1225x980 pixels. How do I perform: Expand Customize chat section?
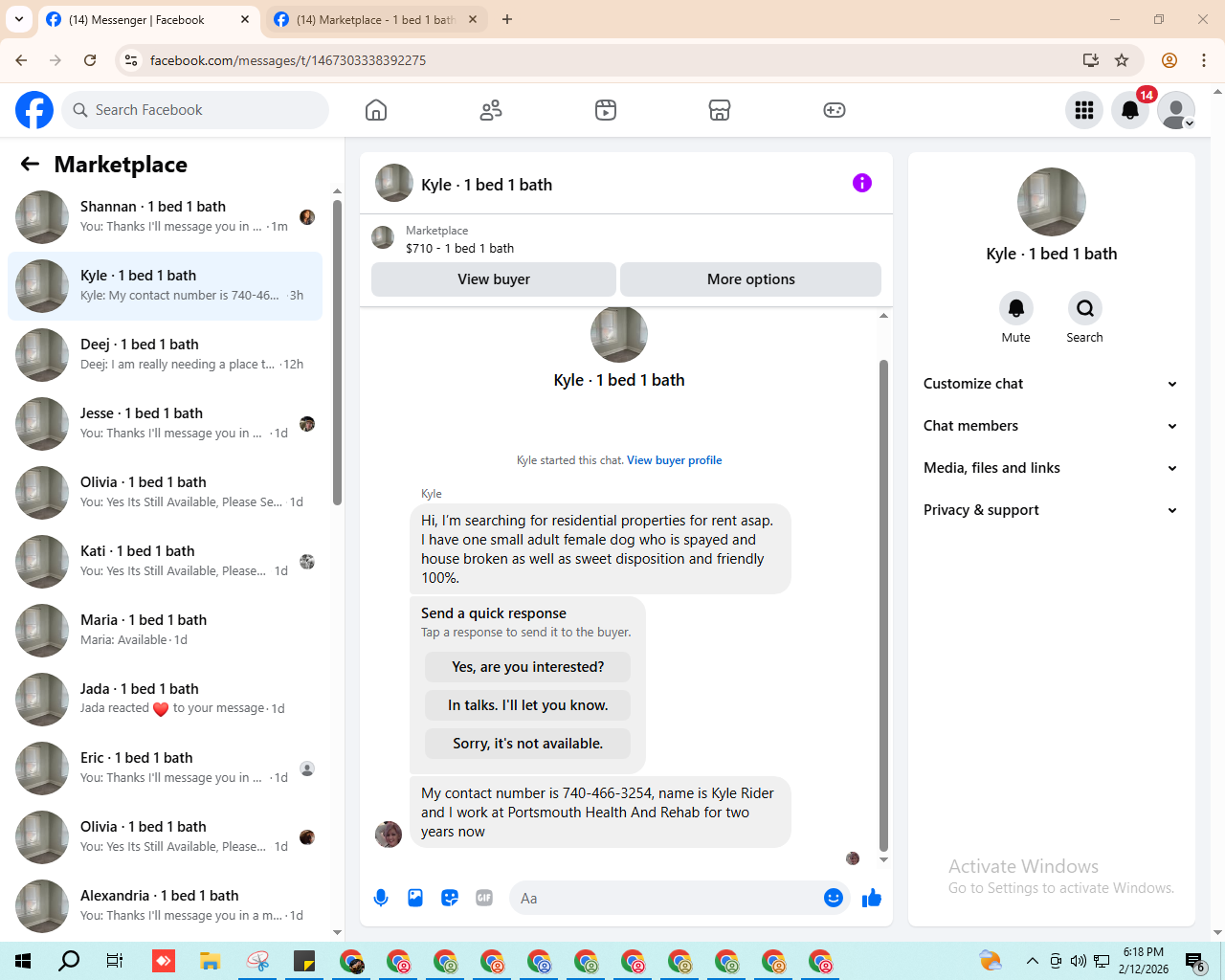tap(1051, 384)
